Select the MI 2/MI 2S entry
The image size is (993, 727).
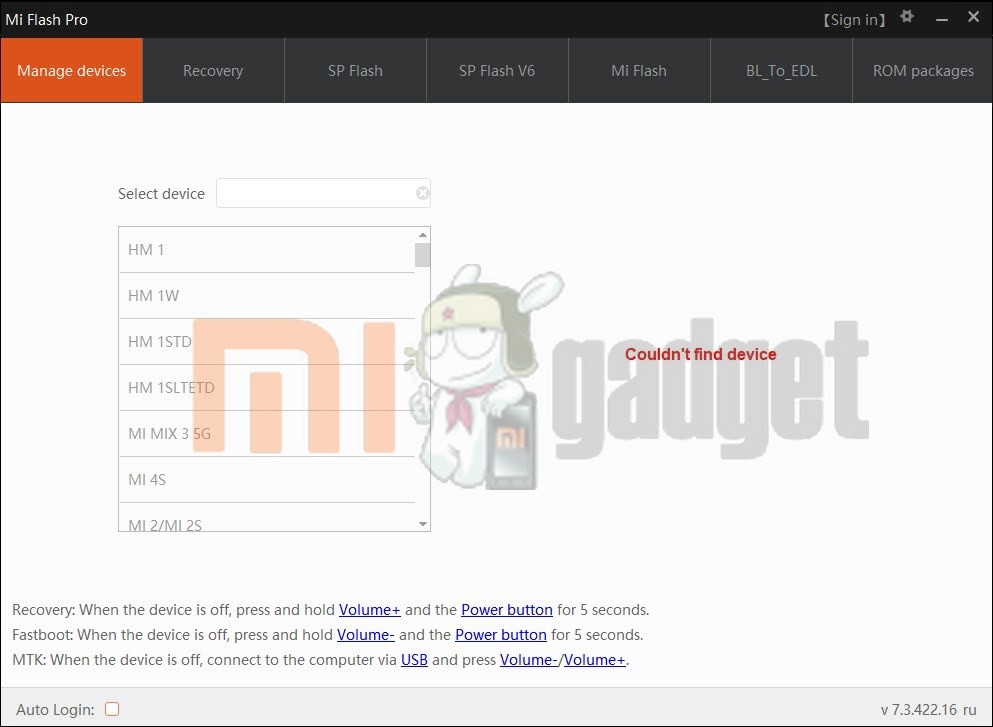coord(267,518)
